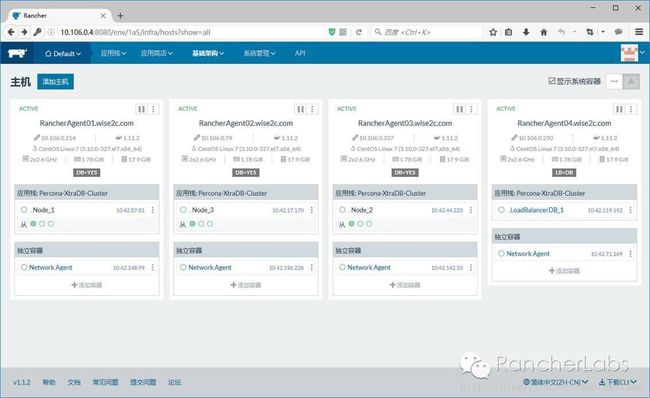Image resolution: width=650 pixels, height=398 pixels.
Task: Click the ellipsis button beside show system containers
Action: [x=614, y=81]
